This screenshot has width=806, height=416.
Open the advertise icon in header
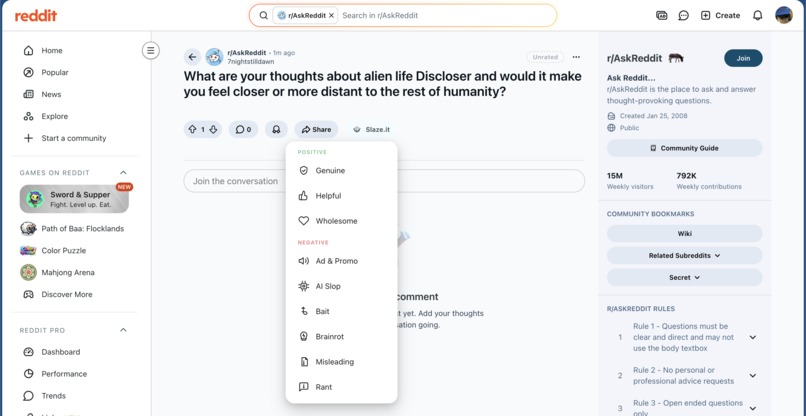(662, 15)
